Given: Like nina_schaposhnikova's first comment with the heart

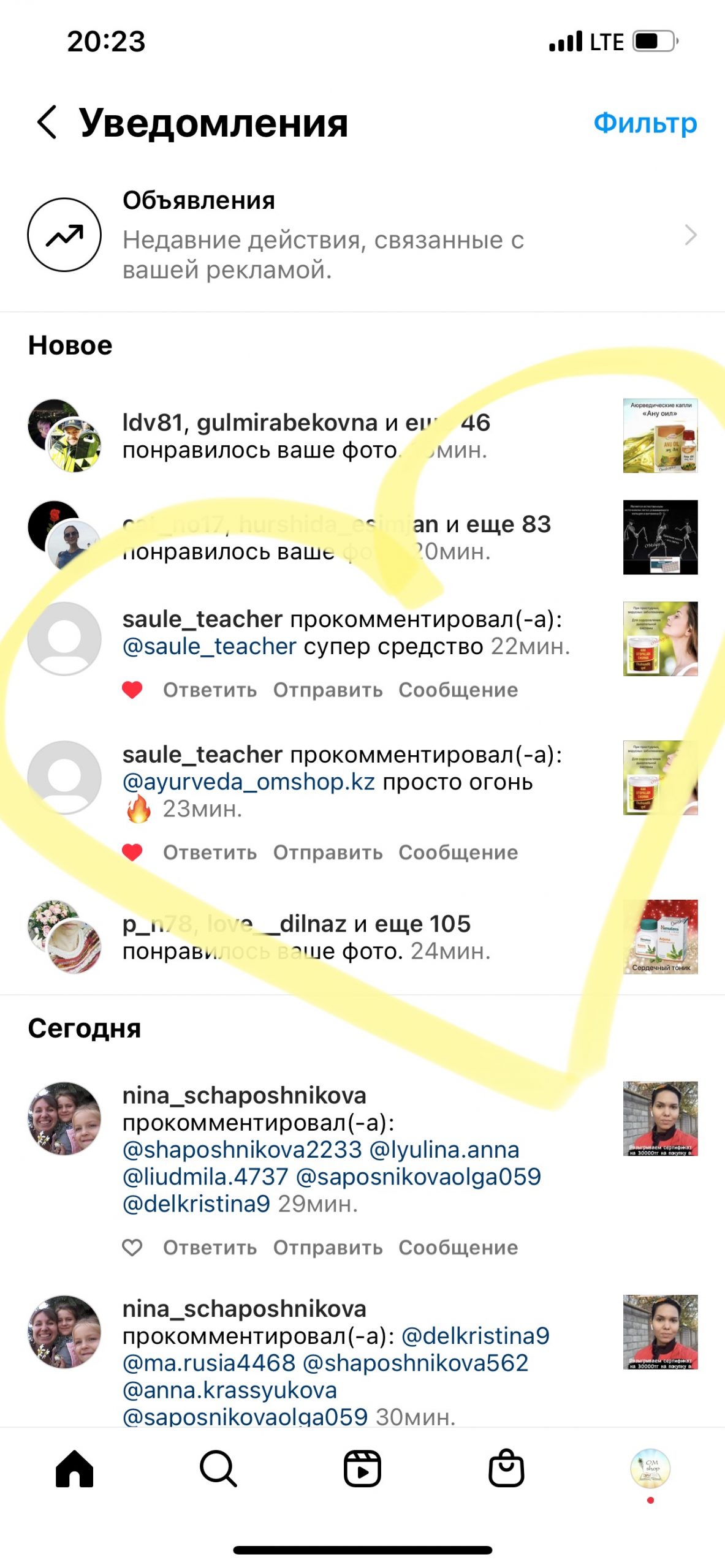Looking at the screenshot, I should (132, 1247).
